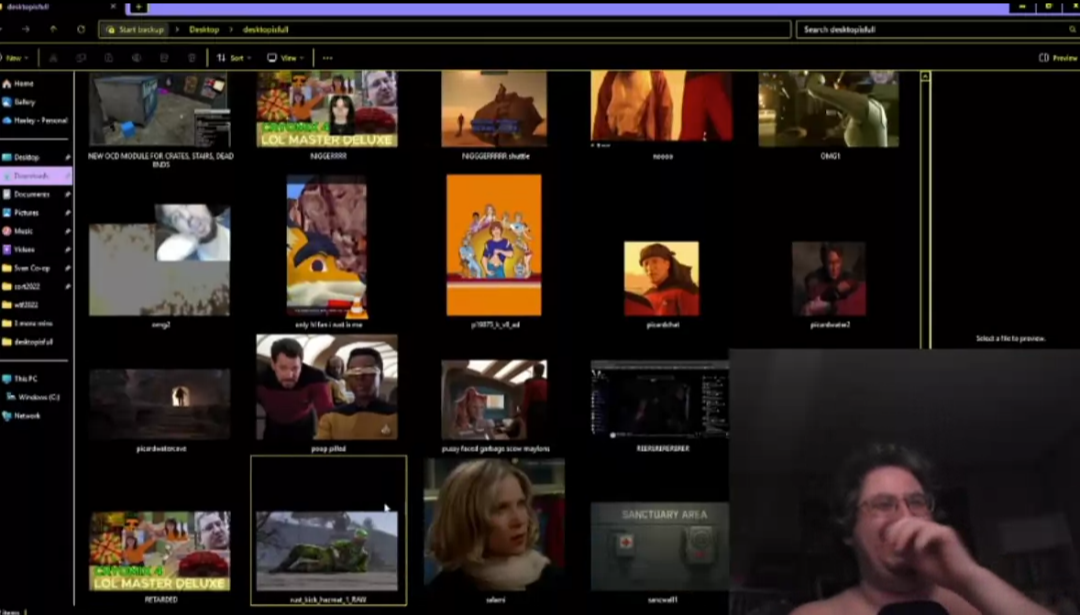Refresh the current folder view
This screenshot has height=615, width=1080.
81,30
